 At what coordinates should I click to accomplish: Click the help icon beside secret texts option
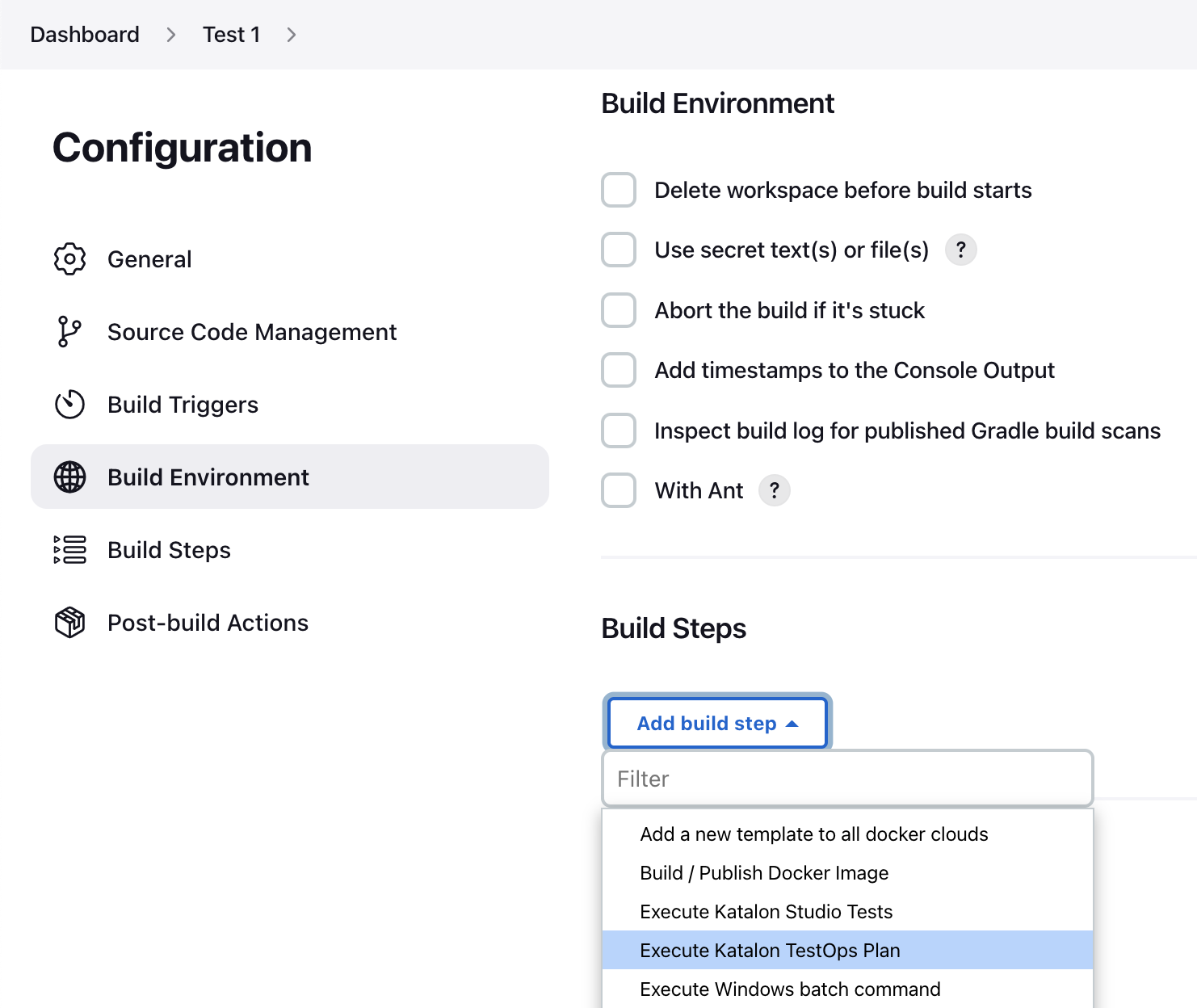click(960, 250)
